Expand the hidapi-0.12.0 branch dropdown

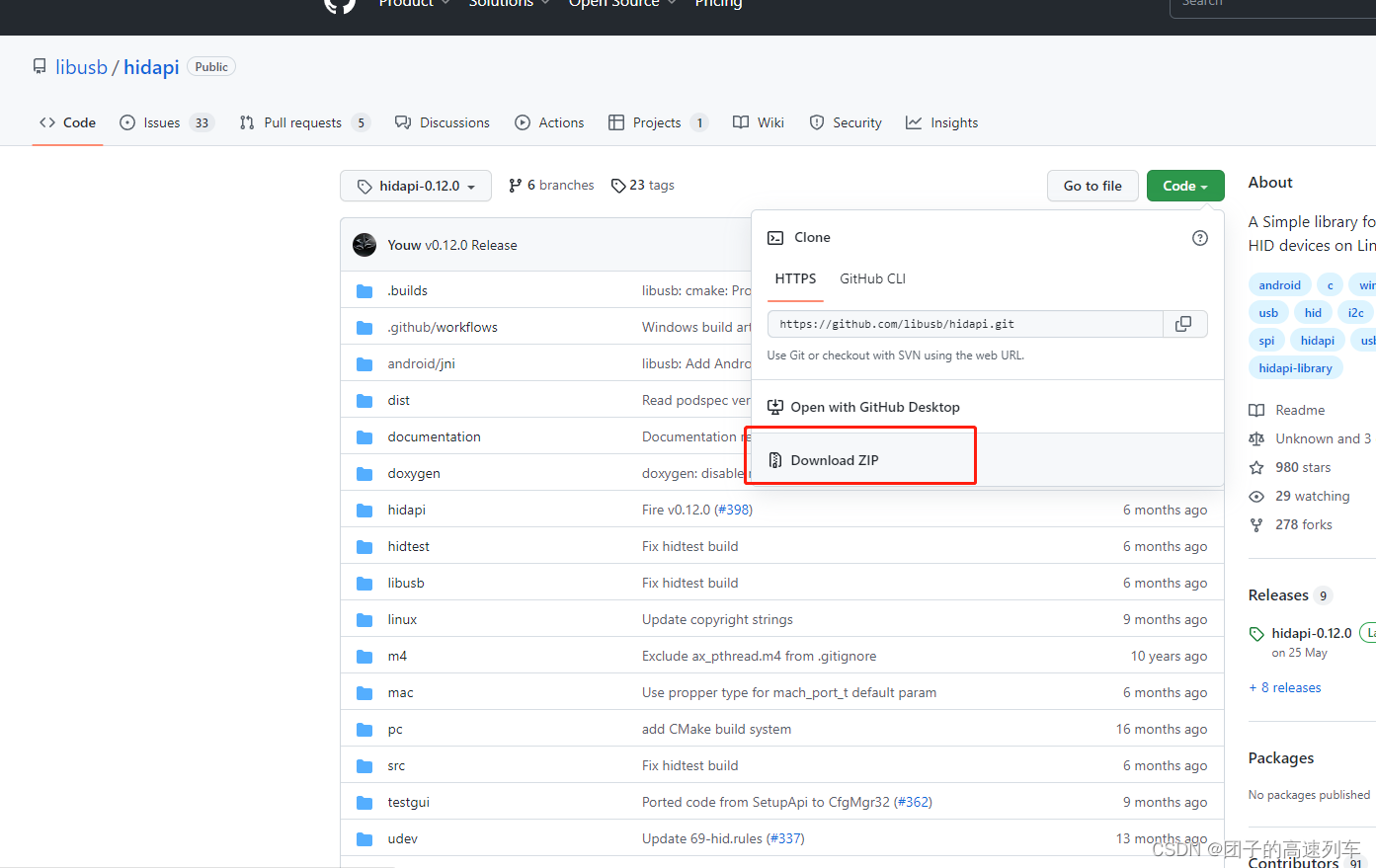[416, 186]
